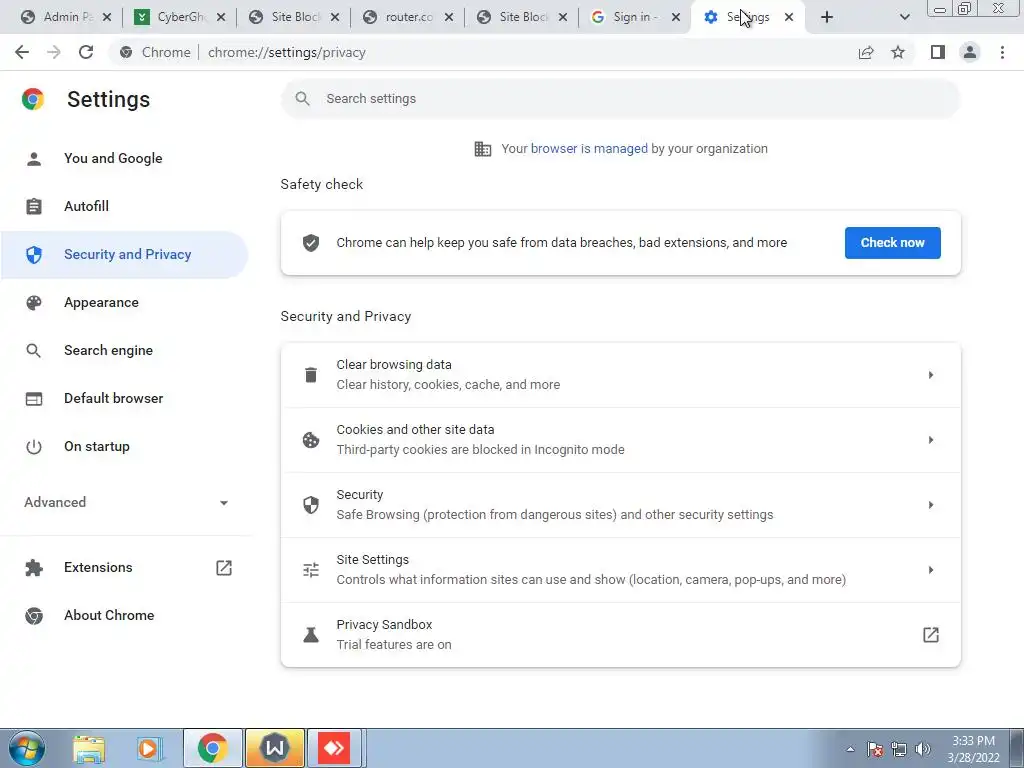This screenshot has height=768, width=1024.
Task: Click the managed organization building icon
Action: point(483,149)
